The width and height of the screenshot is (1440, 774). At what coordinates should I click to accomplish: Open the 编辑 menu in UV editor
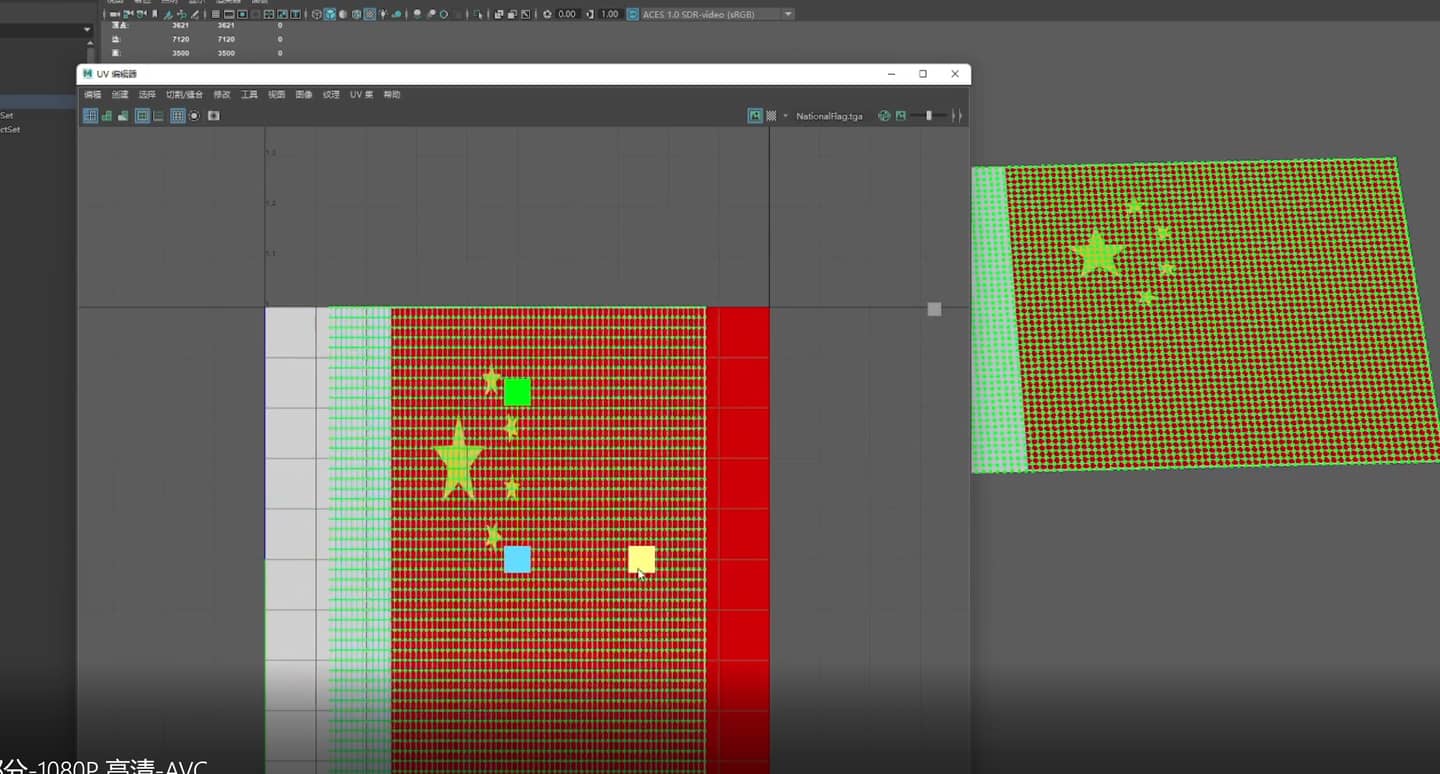pos(93,95)
